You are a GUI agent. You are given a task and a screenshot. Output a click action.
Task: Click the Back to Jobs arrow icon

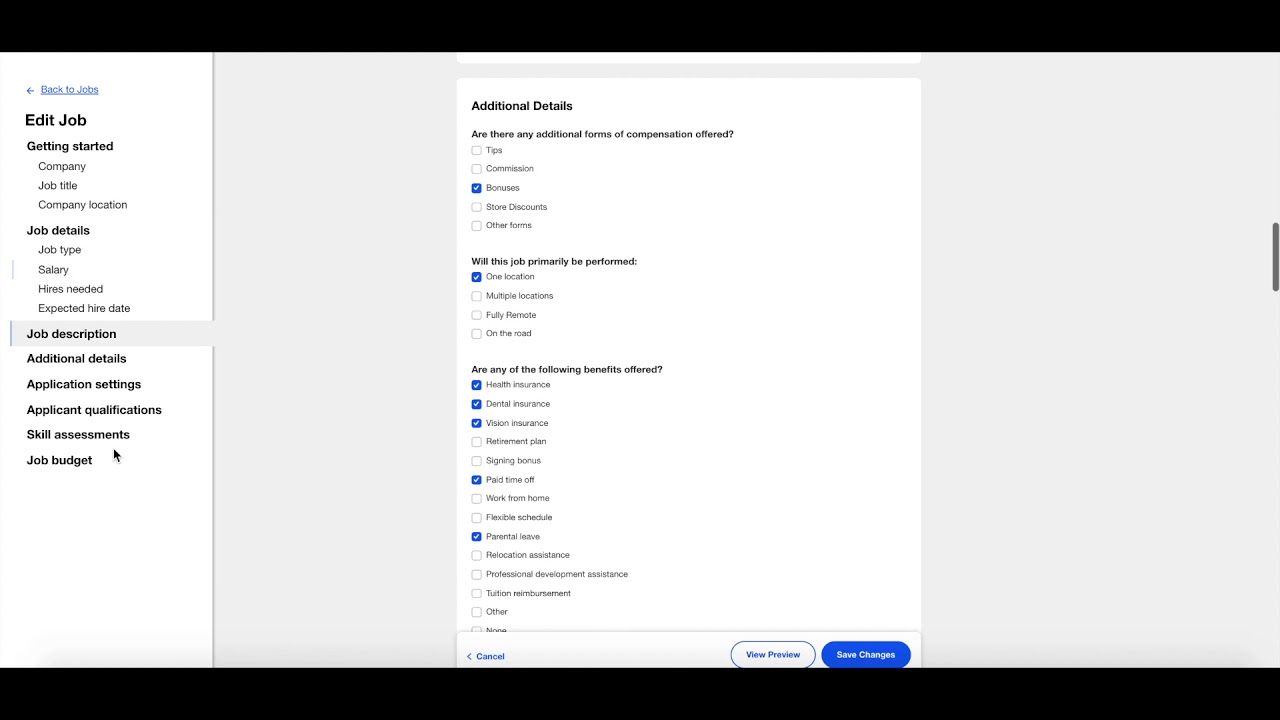click(30, 90)
